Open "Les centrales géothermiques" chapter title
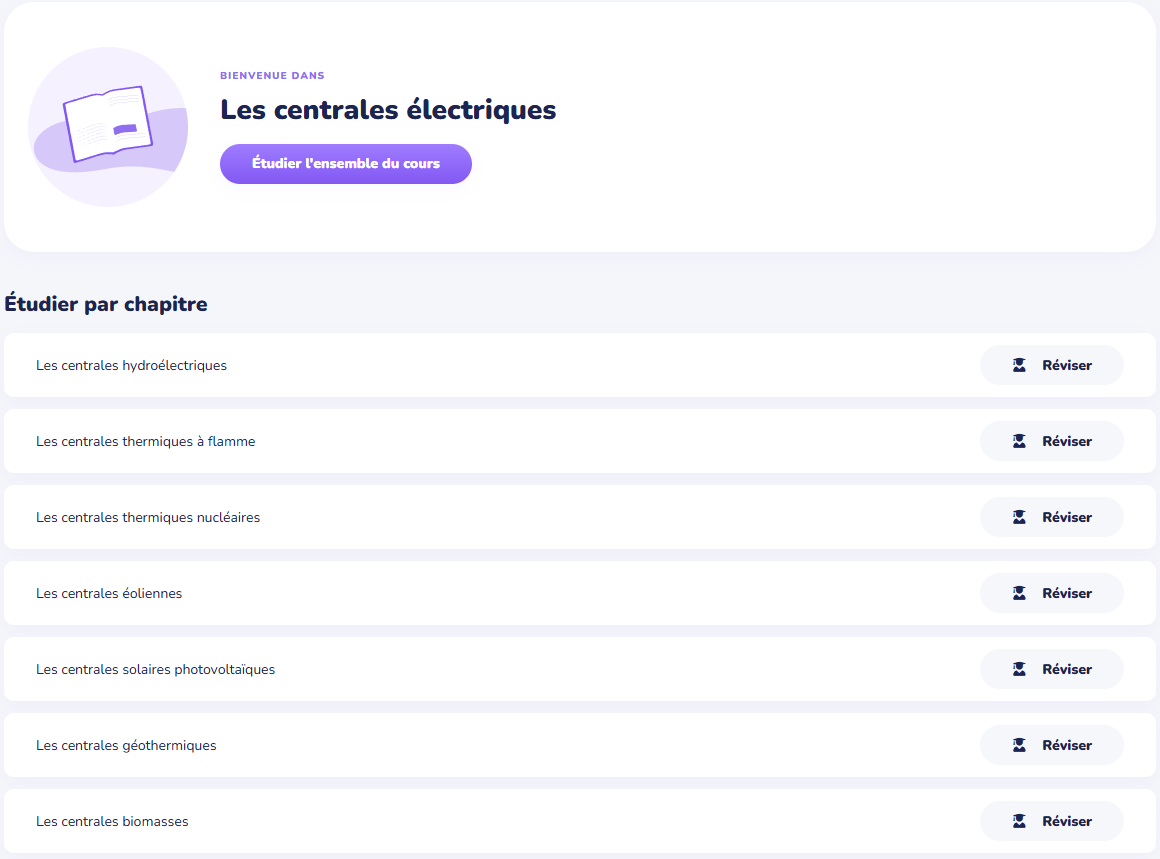Viewport: 1160px width, 859px height. coord(126,745)
